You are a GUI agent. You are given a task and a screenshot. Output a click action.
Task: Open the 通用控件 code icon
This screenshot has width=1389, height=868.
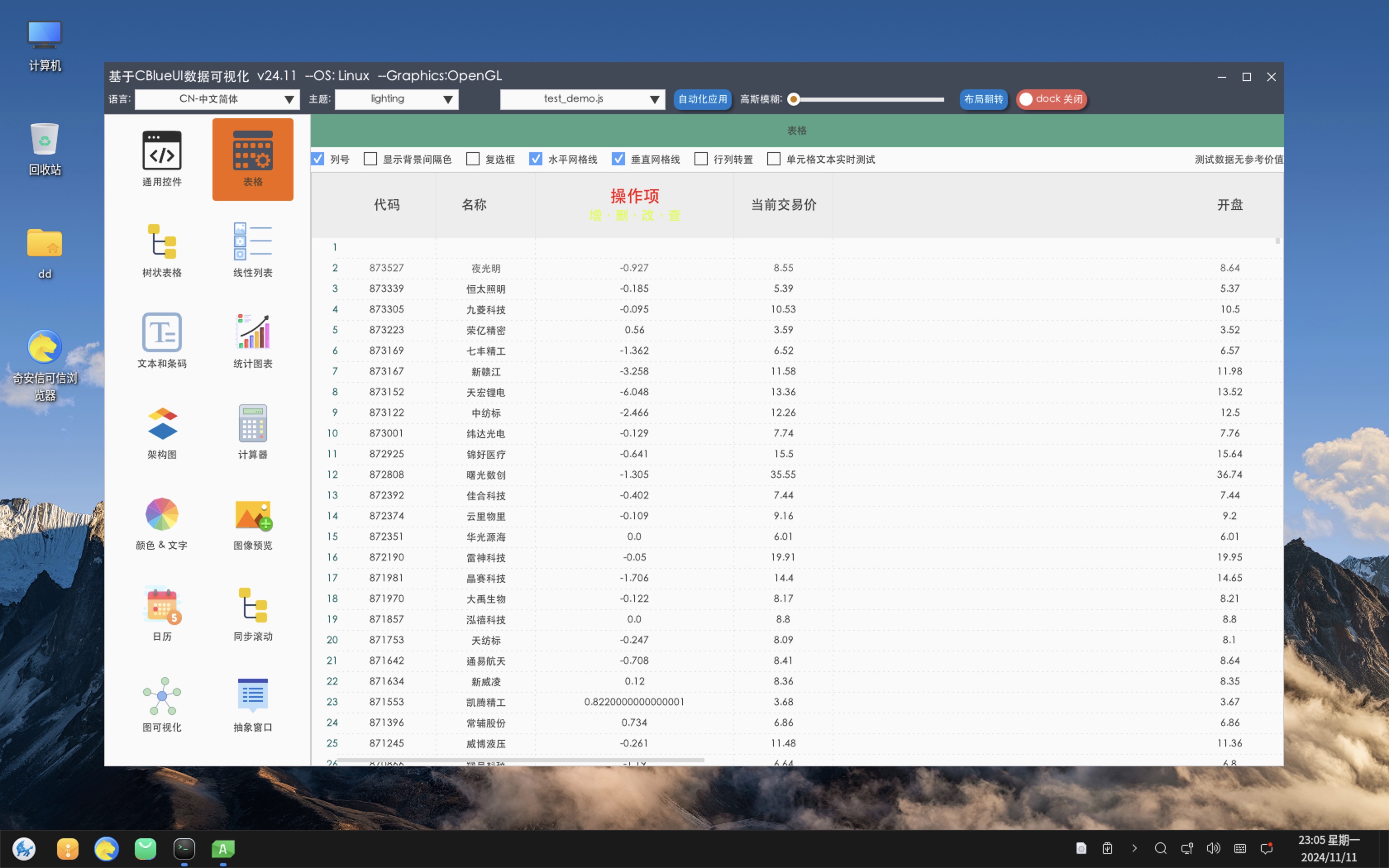pyautogui.click(x=162, y=151)
